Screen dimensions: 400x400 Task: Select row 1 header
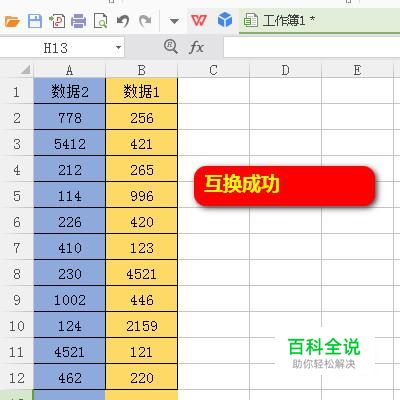(17, 92)
